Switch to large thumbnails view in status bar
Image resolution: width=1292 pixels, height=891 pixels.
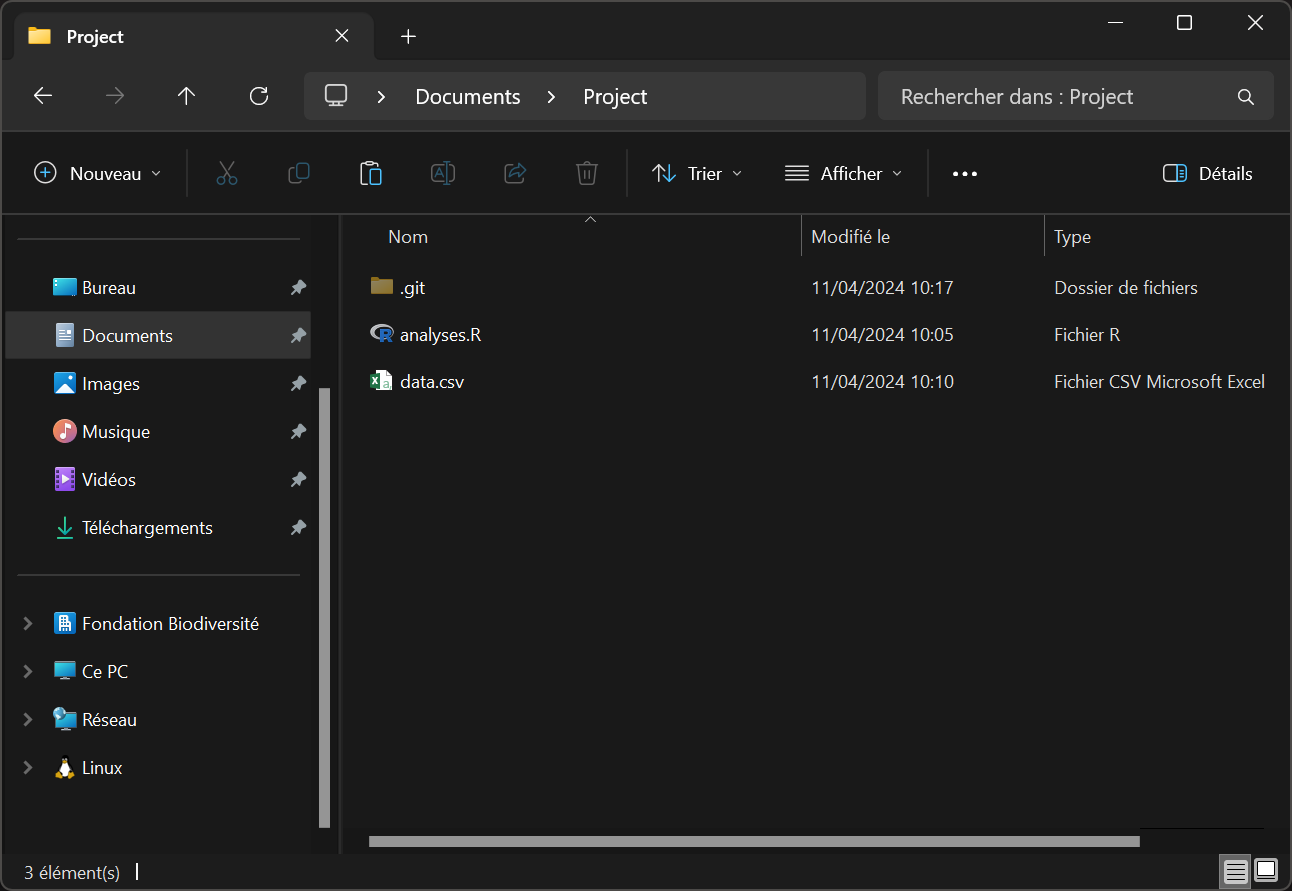pos(1266,871)
